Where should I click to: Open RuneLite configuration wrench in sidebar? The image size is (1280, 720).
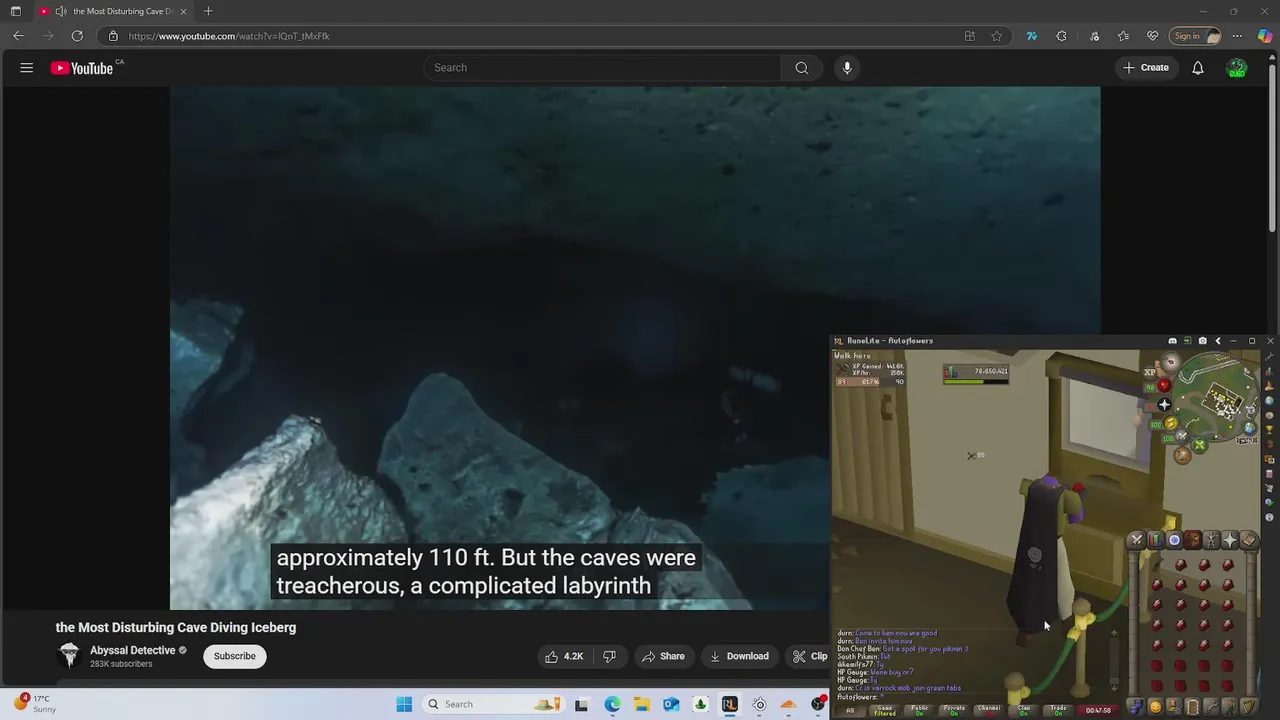1269,357
